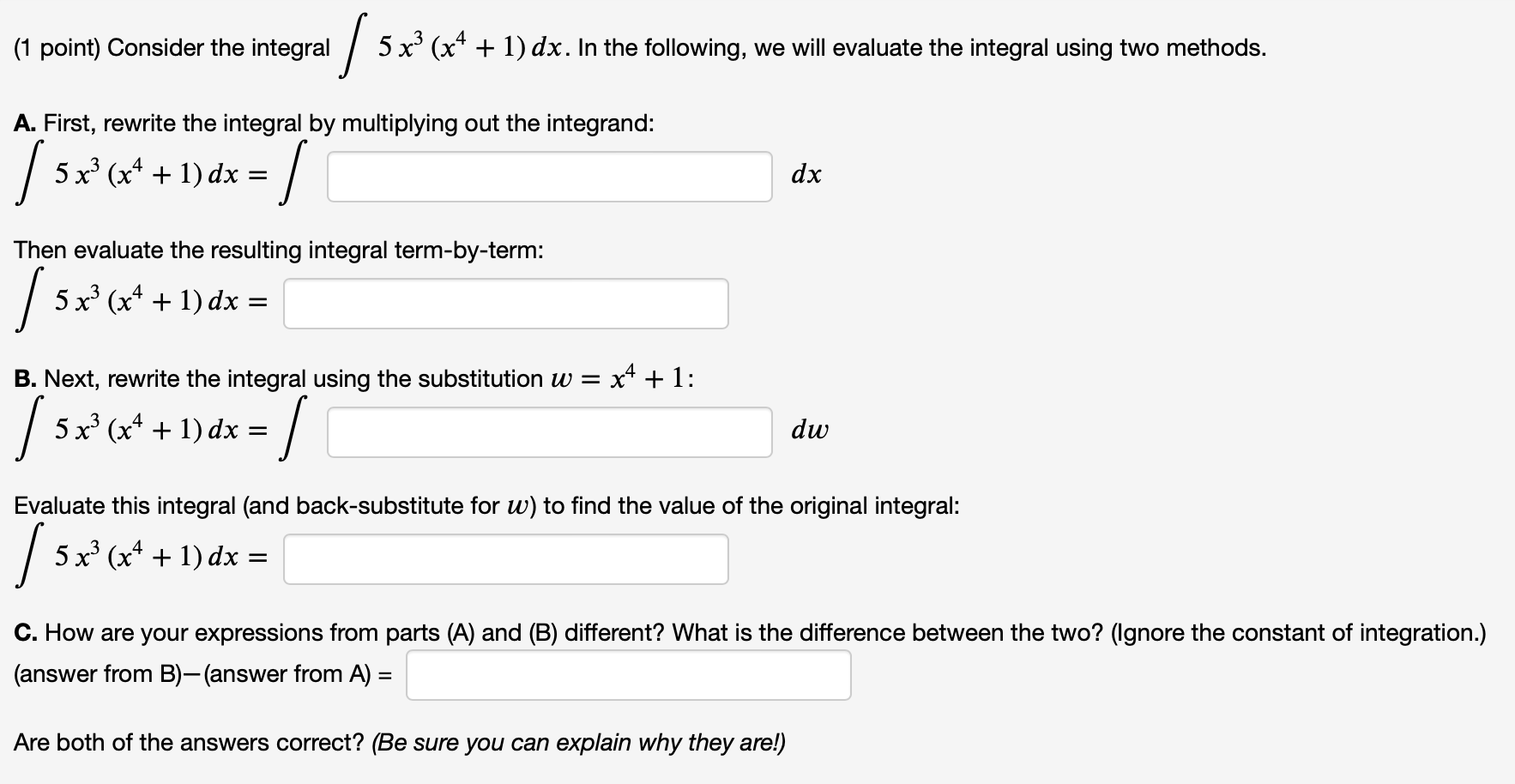Click the dw label after the Part B box
This screenshot has height=784, width=1515.
click(810, 431)
